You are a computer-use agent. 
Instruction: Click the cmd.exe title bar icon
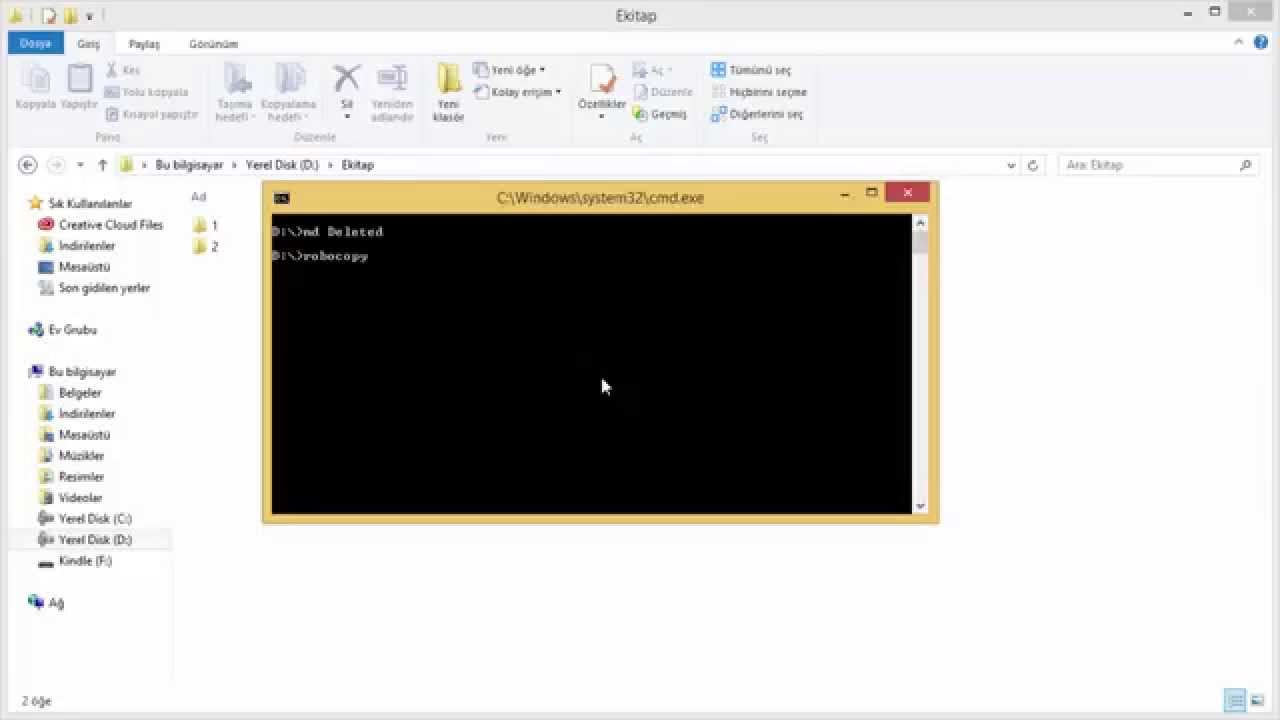coord(282,198)
